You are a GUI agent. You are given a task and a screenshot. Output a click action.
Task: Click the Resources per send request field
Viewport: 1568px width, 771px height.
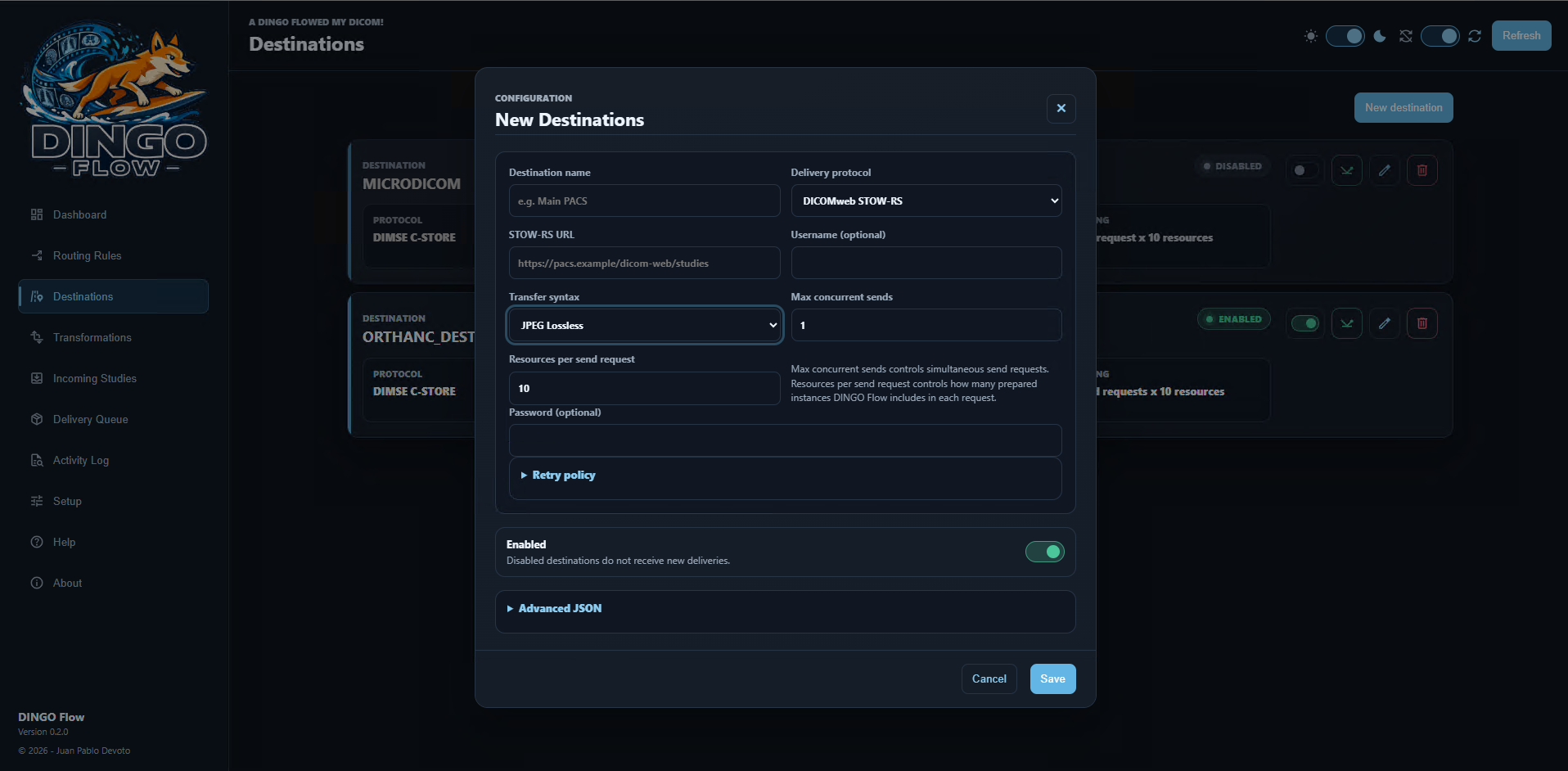pyautogui.click(x=645, y=388)
